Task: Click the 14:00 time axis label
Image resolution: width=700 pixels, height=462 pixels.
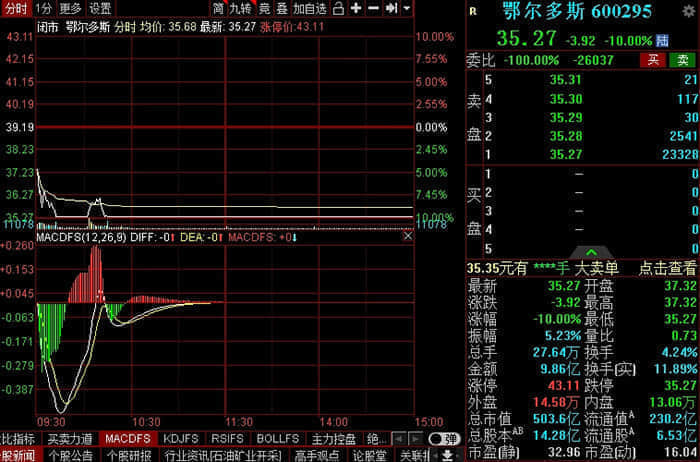Action: pos(333,422)
